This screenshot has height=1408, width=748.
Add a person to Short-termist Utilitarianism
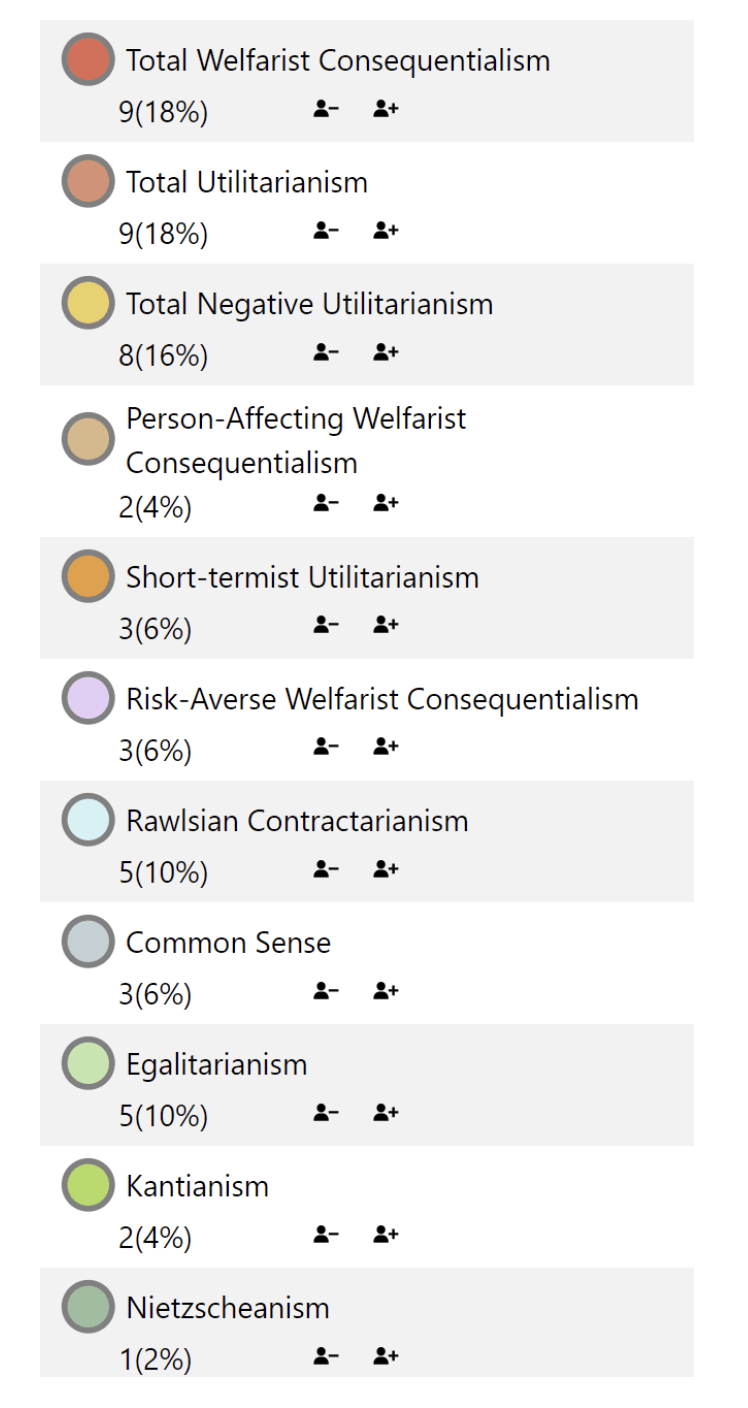386,626
